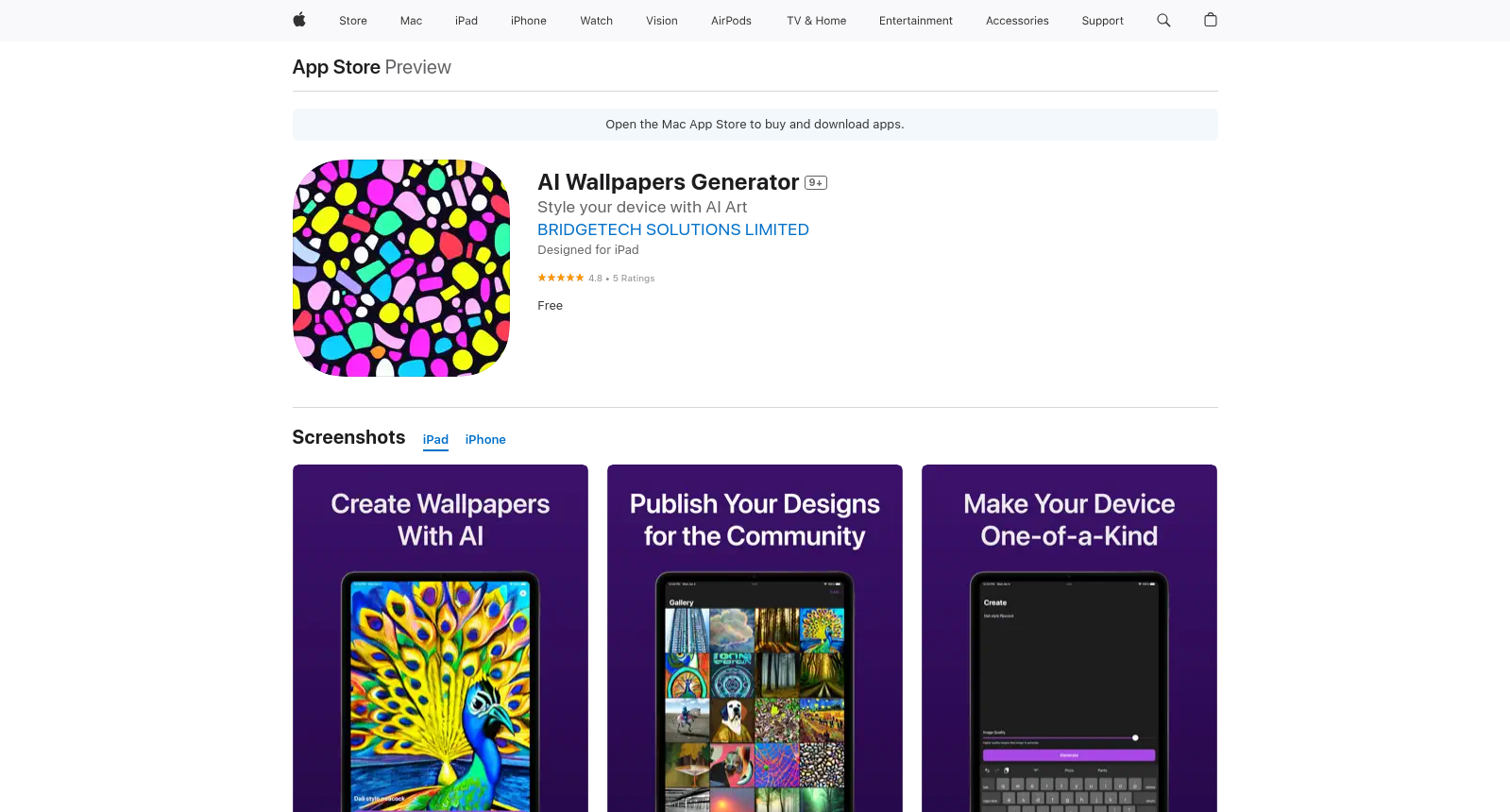
Task: Navigate to AirPods in the nav bar
Action: tap(731, 21)
